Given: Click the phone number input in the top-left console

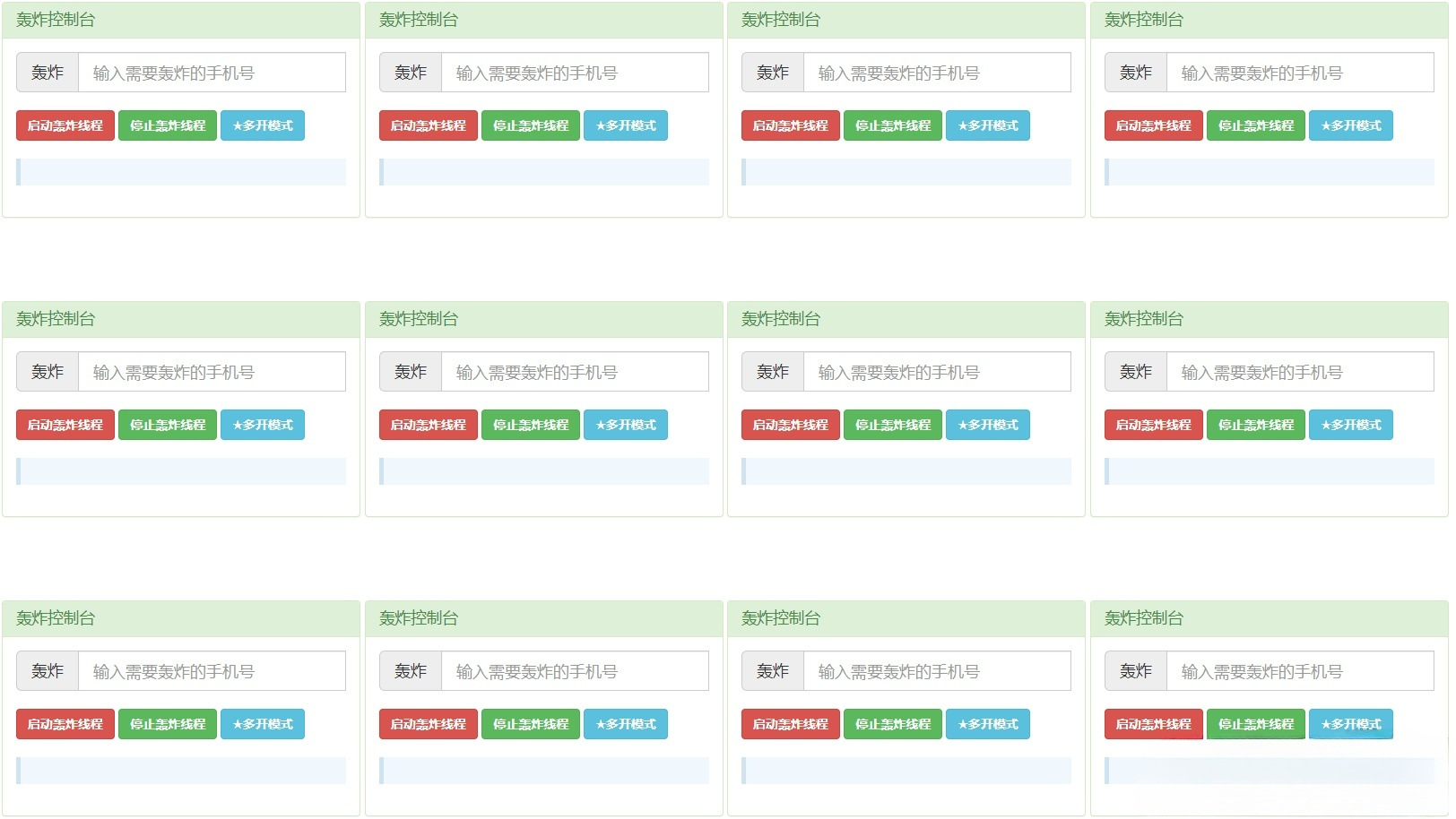Looking at the screenshot, I should pos(212,73).
